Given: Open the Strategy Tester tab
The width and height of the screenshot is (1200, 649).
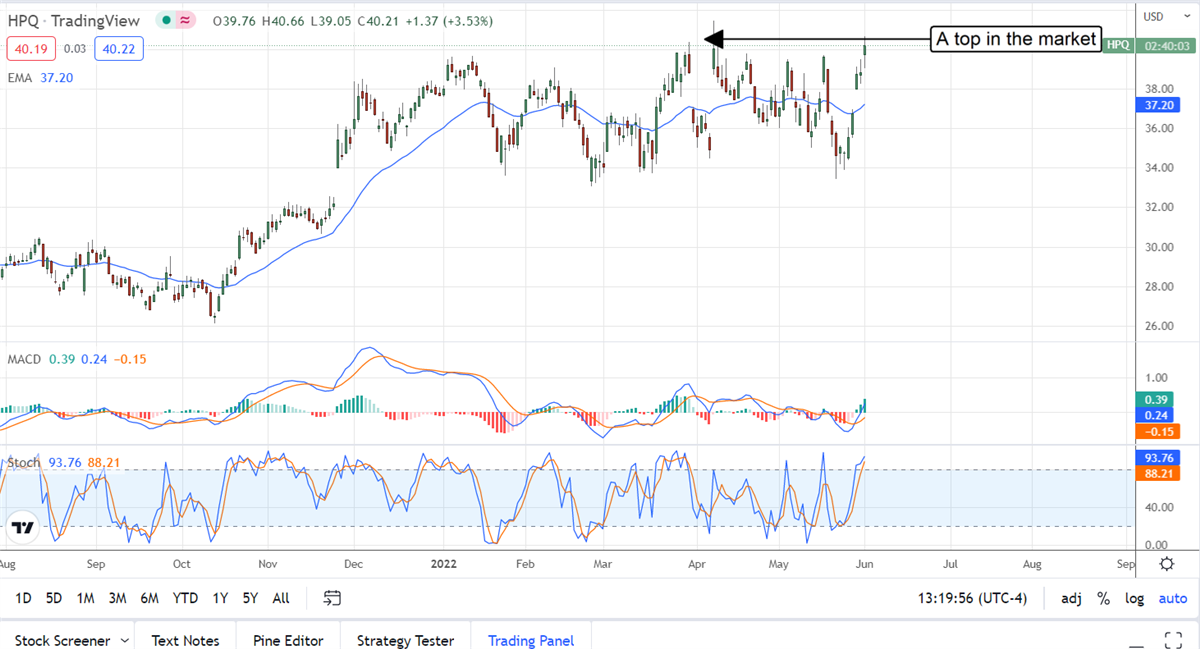Looking at the screenshot, I should click(405, 640).
